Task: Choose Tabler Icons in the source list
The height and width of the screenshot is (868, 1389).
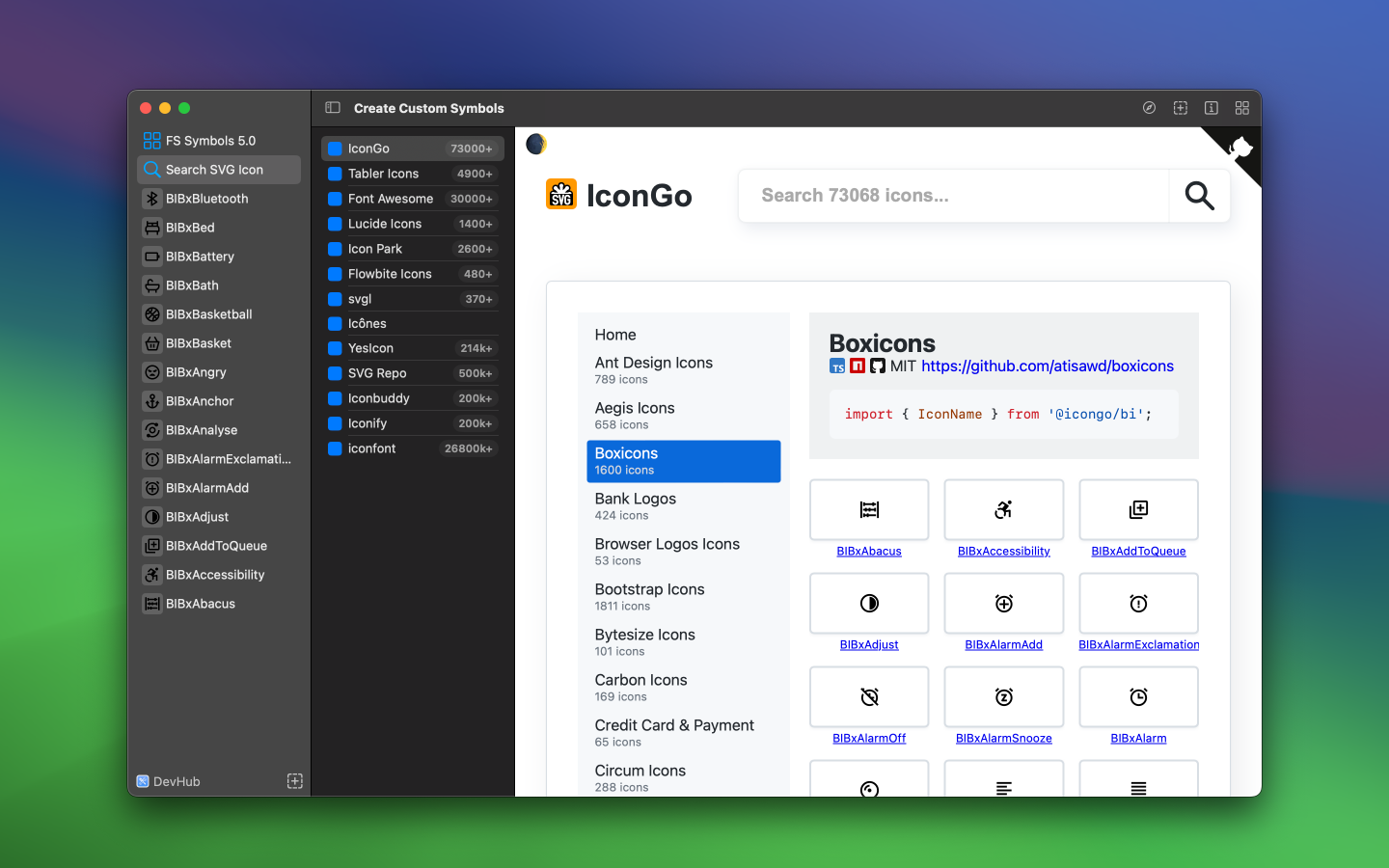Action: [x=413, y=174]
